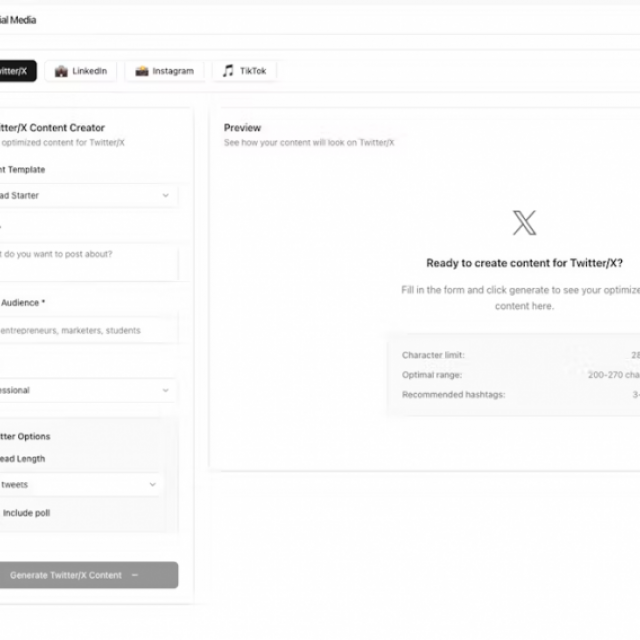Click the Thread Starter chevron arrow
The width and height of the screenshot is (640, 640).
coord(166,196)
